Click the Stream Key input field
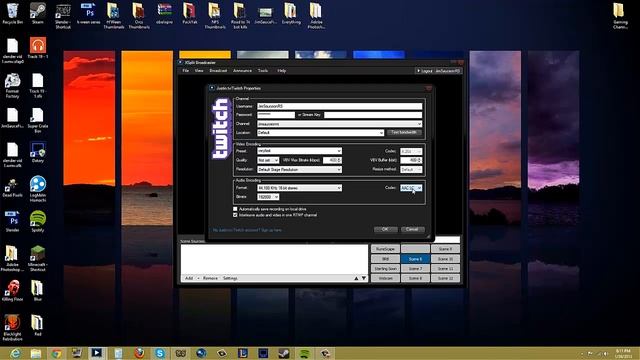Viewport: 640px width, 360px height. tap(373, 115)
